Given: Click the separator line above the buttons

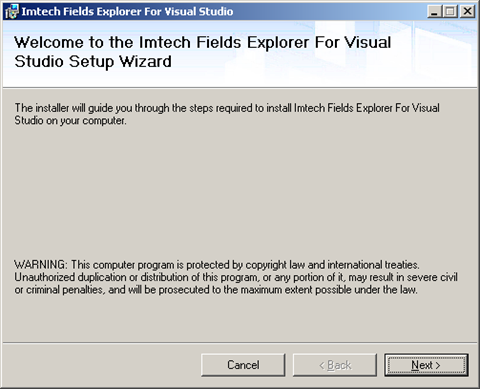Looking at the screenshot, I should tap(240, 342).
